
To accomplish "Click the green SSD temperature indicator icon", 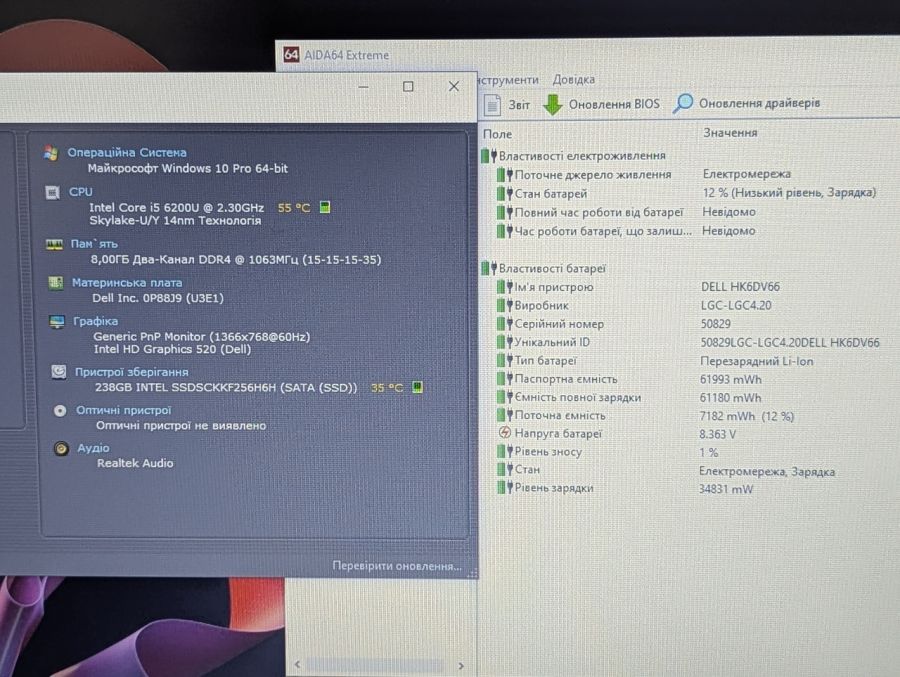I will coord(418,388).
